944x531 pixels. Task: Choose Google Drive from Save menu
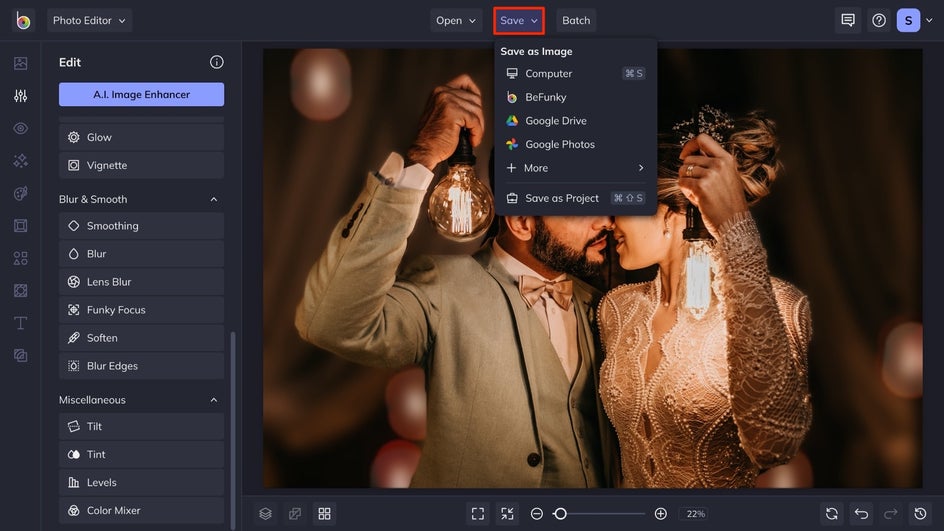tap(555, 121)
